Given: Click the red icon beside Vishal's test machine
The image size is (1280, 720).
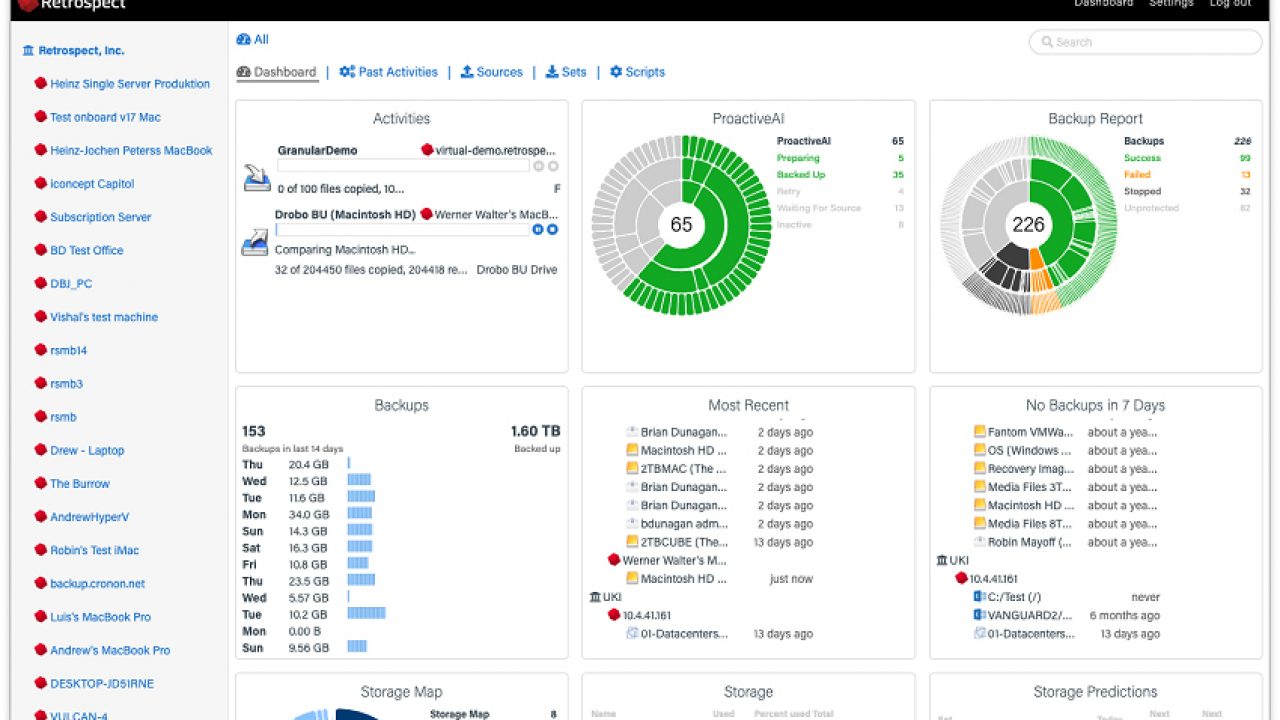Looking at the screenshot, I should (41, 317).
